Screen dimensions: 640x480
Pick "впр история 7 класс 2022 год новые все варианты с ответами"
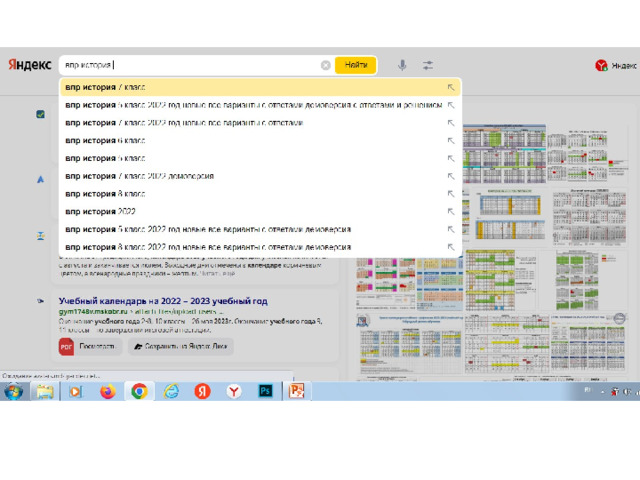(260, 123)
